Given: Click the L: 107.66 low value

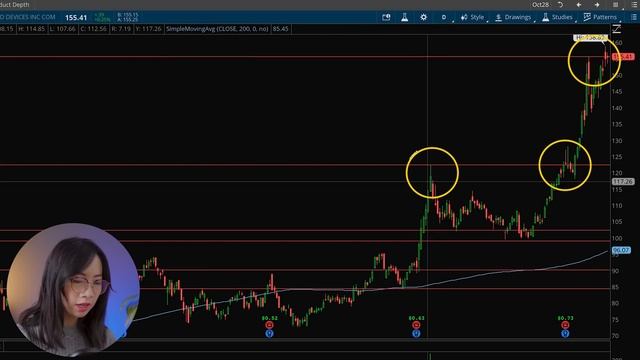Looking at the screenshot, I should coord(62,29).
